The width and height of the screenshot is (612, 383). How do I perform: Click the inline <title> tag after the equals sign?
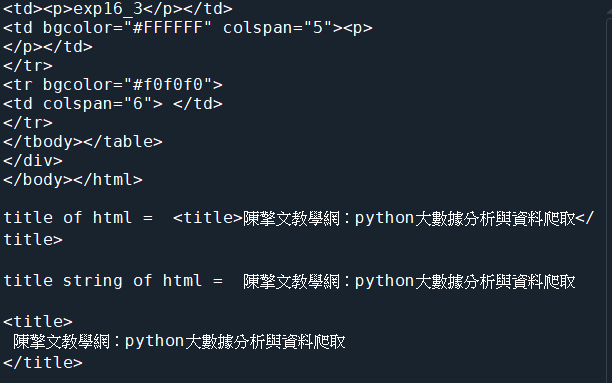[208, 218]
